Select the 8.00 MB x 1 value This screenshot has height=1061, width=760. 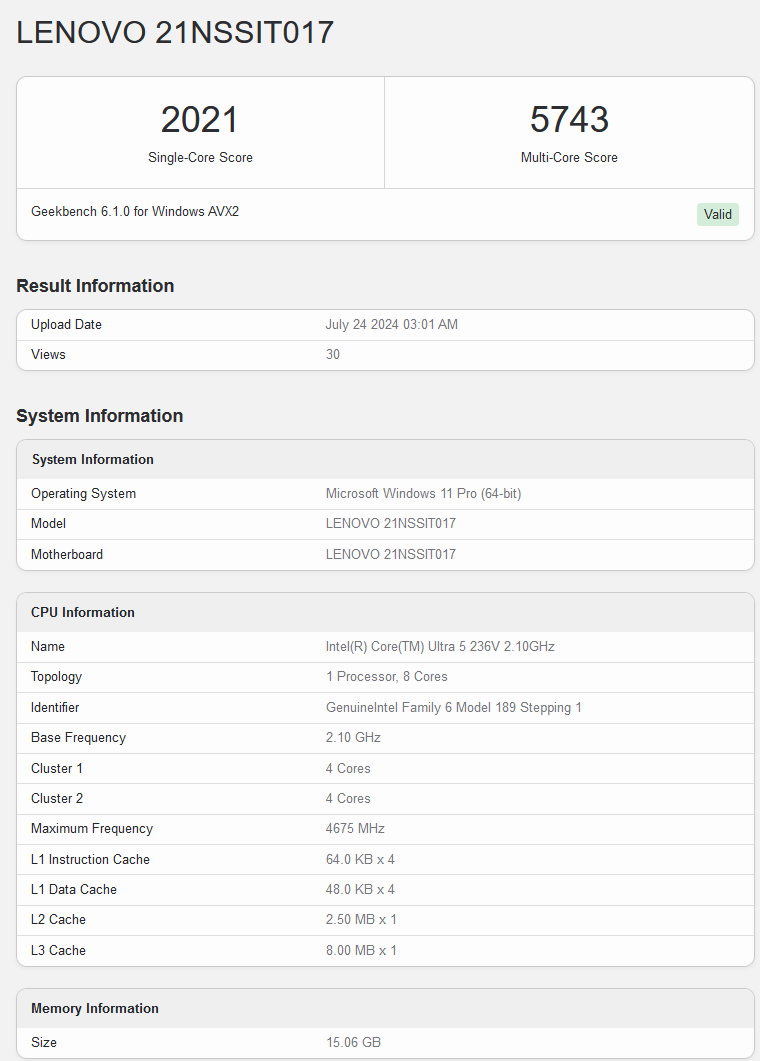361,951
